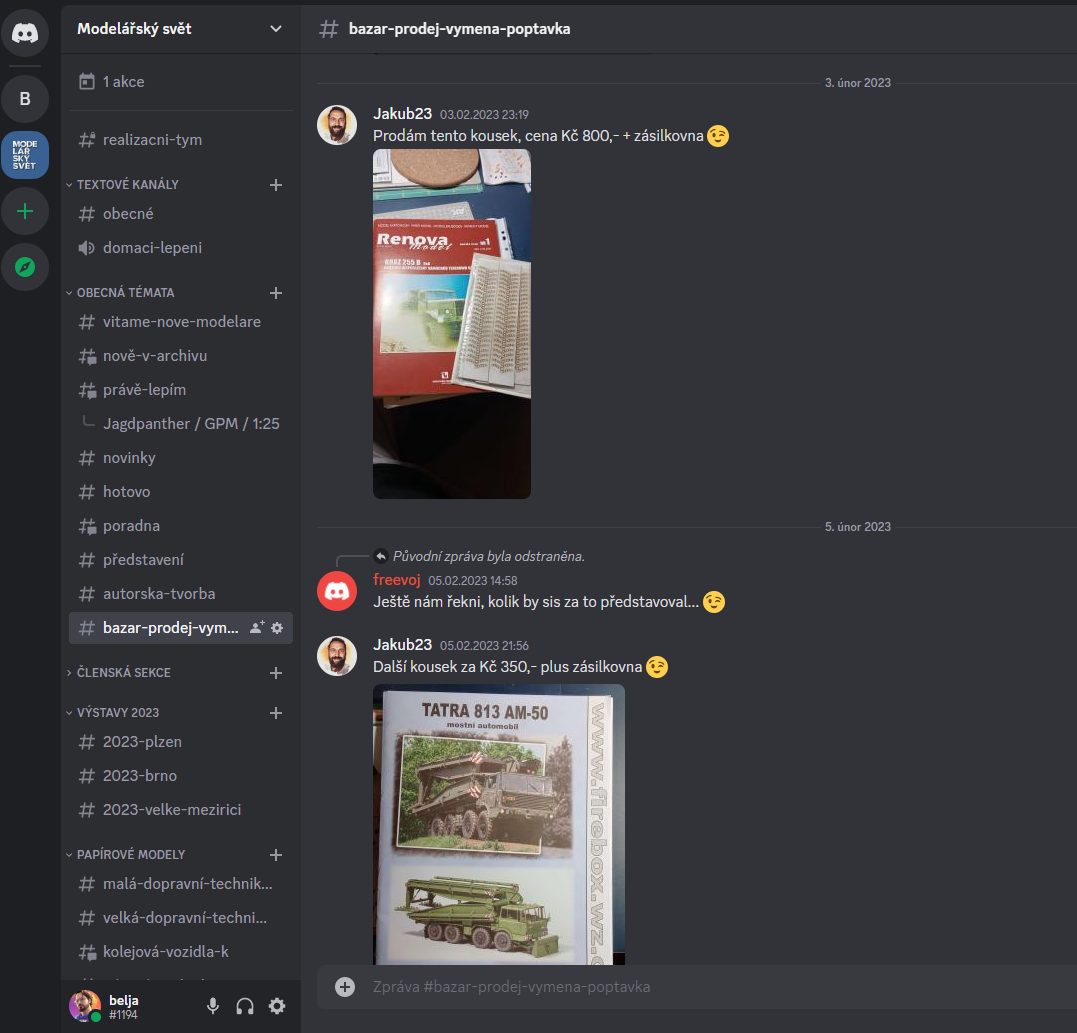Click the winking emoji after 'zásilkovna' Kč 800 message
The image size is (1077, 1033).
tap(718, 136)
